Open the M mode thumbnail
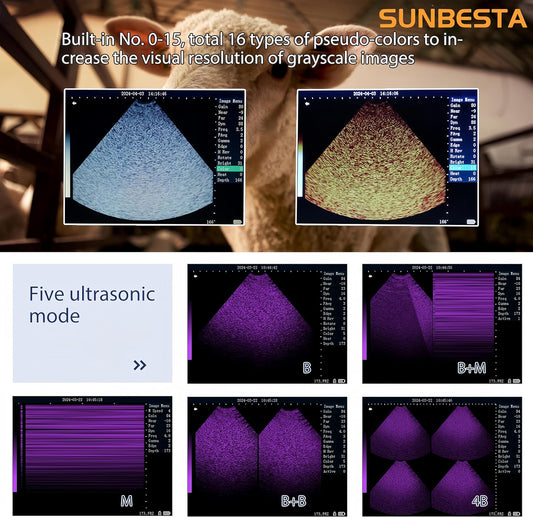533x518 pixels. click(92, 456)
